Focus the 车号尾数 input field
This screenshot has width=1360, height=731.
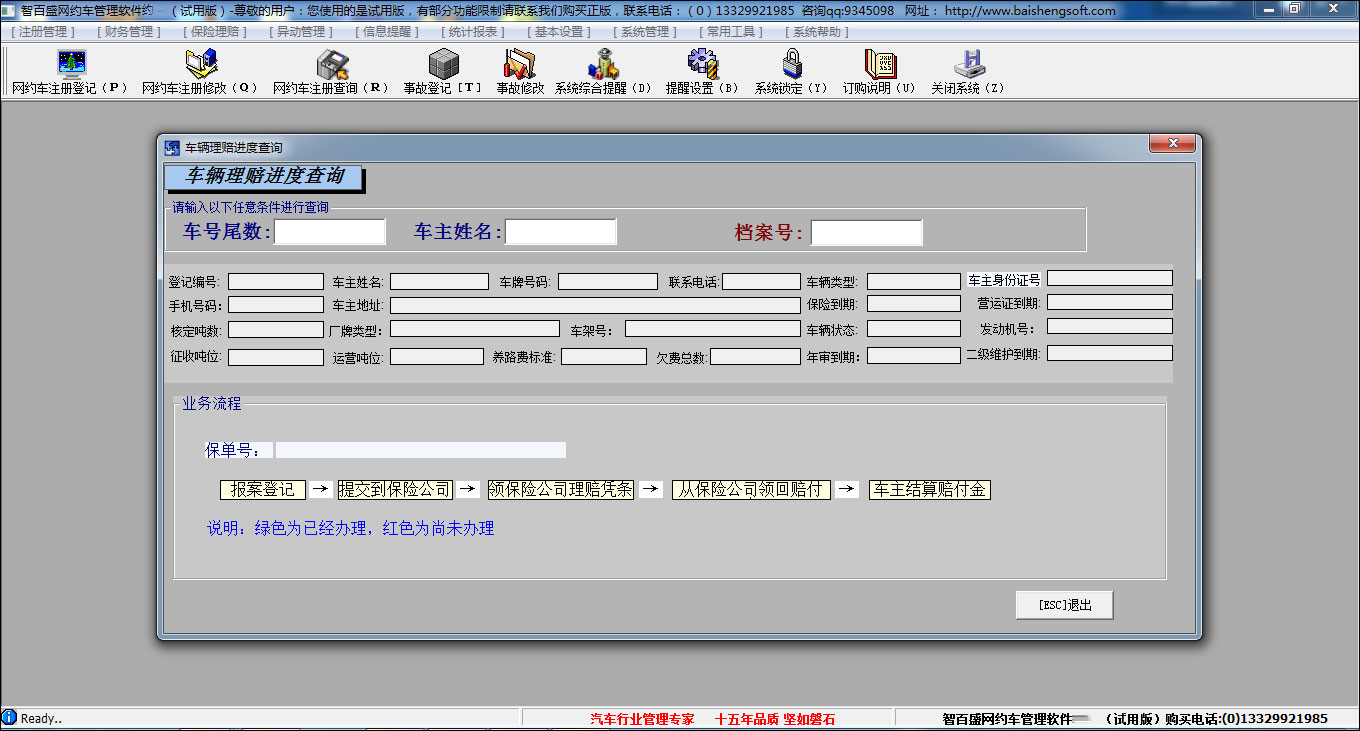[x=330, y=232]
